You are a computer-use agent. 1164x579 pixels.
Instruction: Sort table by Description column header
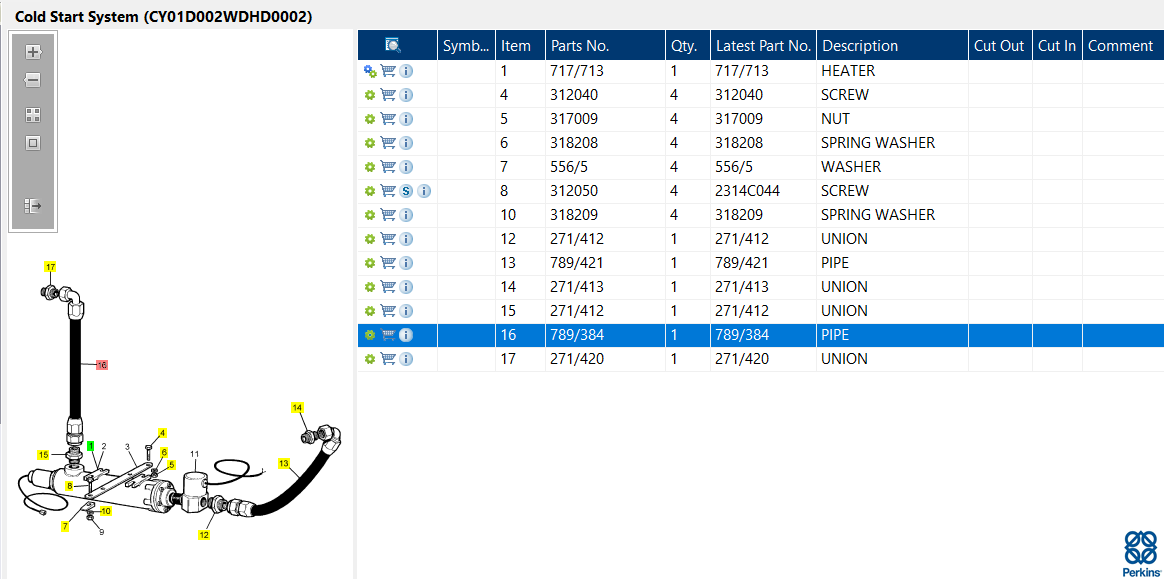click(x=860, y=45)
